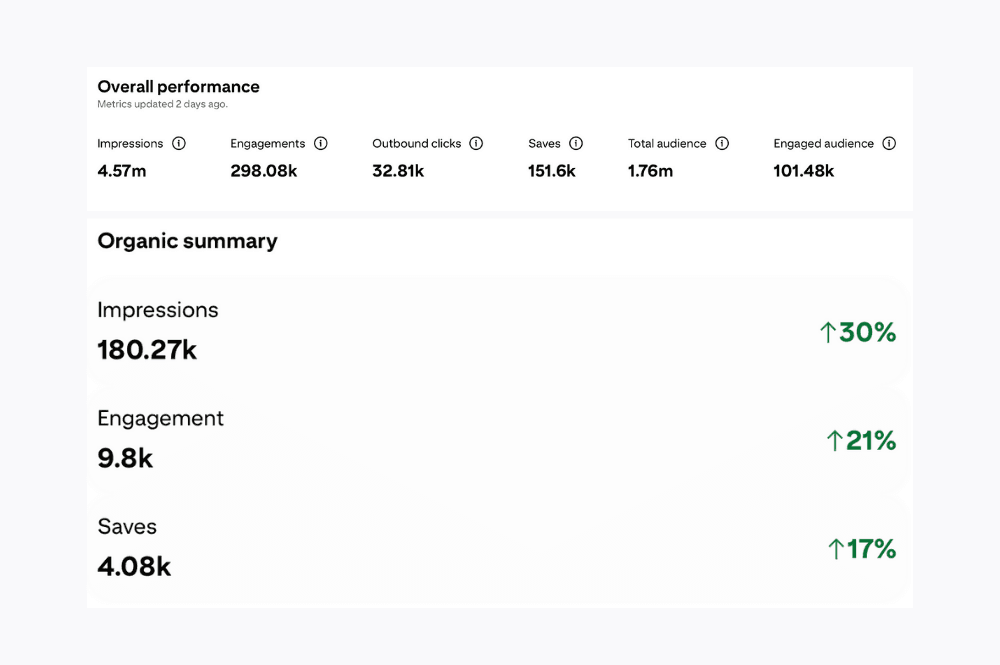Click the up arrow beside 21%
The image size is (1000, 665).
(834, 441)
